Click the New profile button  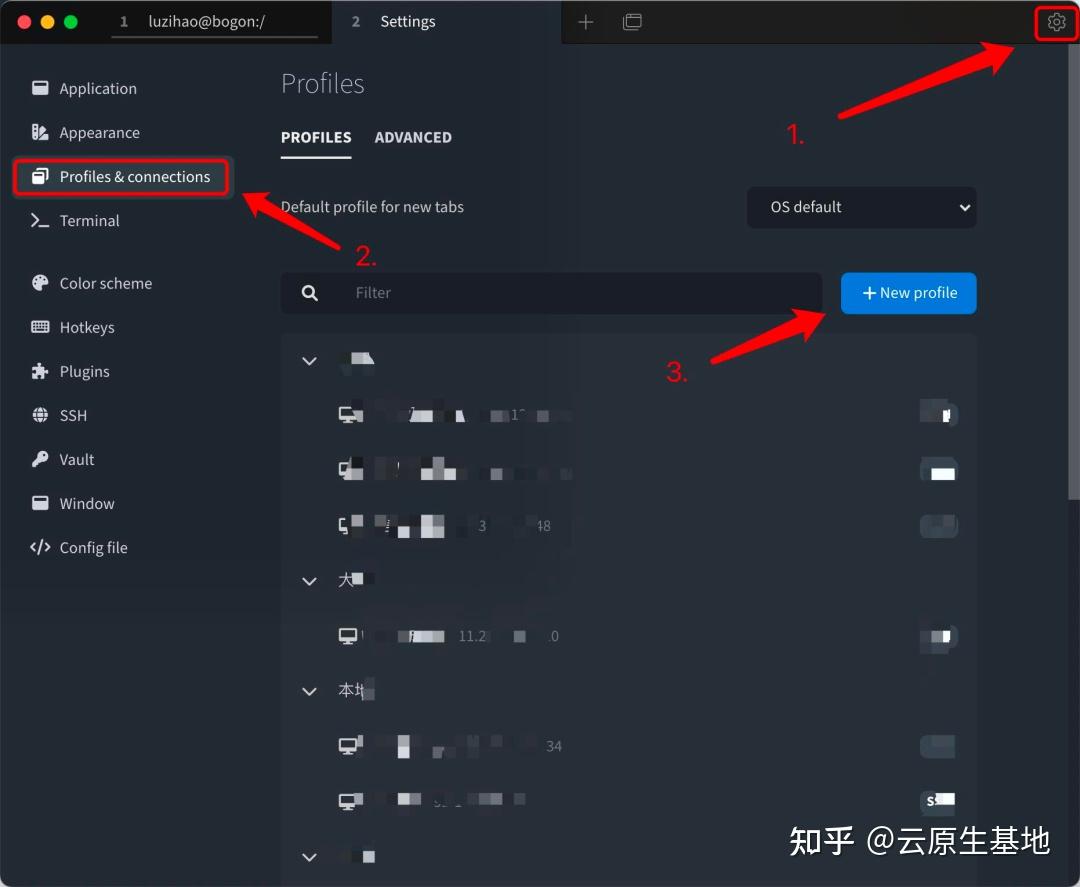click(908, 293)
